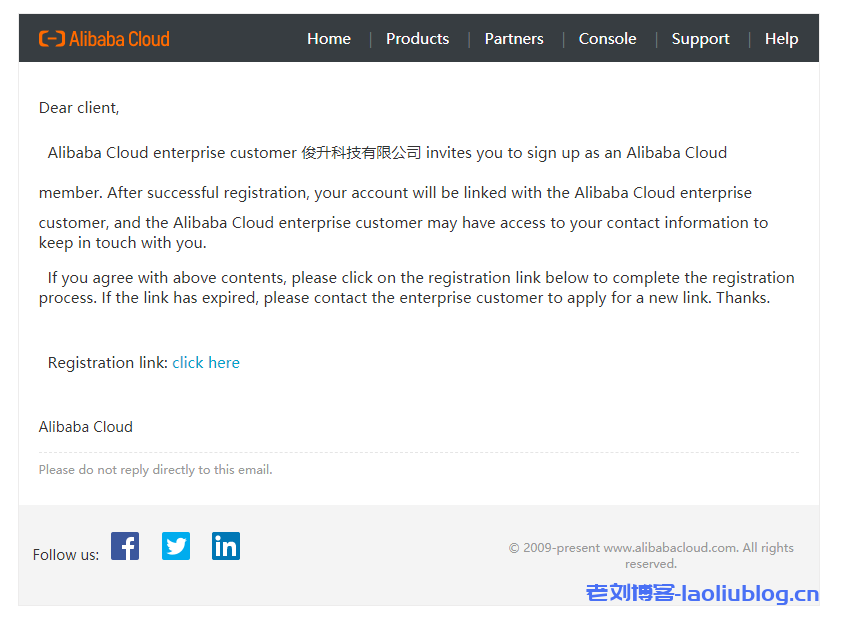The image size is (845, 631).
Task: Select Support in the header menu
Action: [700, 39]
